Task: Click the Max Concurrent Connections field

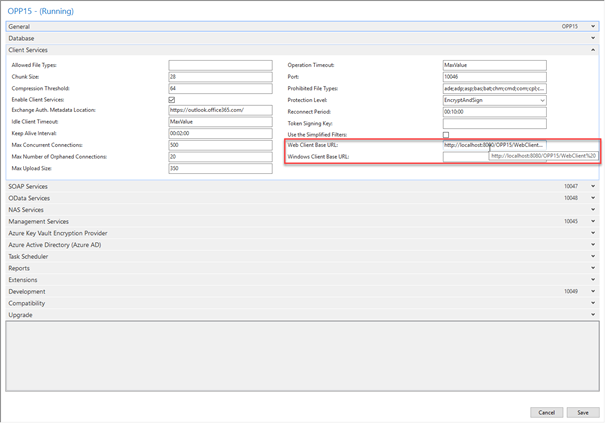Action: (220, 145)
